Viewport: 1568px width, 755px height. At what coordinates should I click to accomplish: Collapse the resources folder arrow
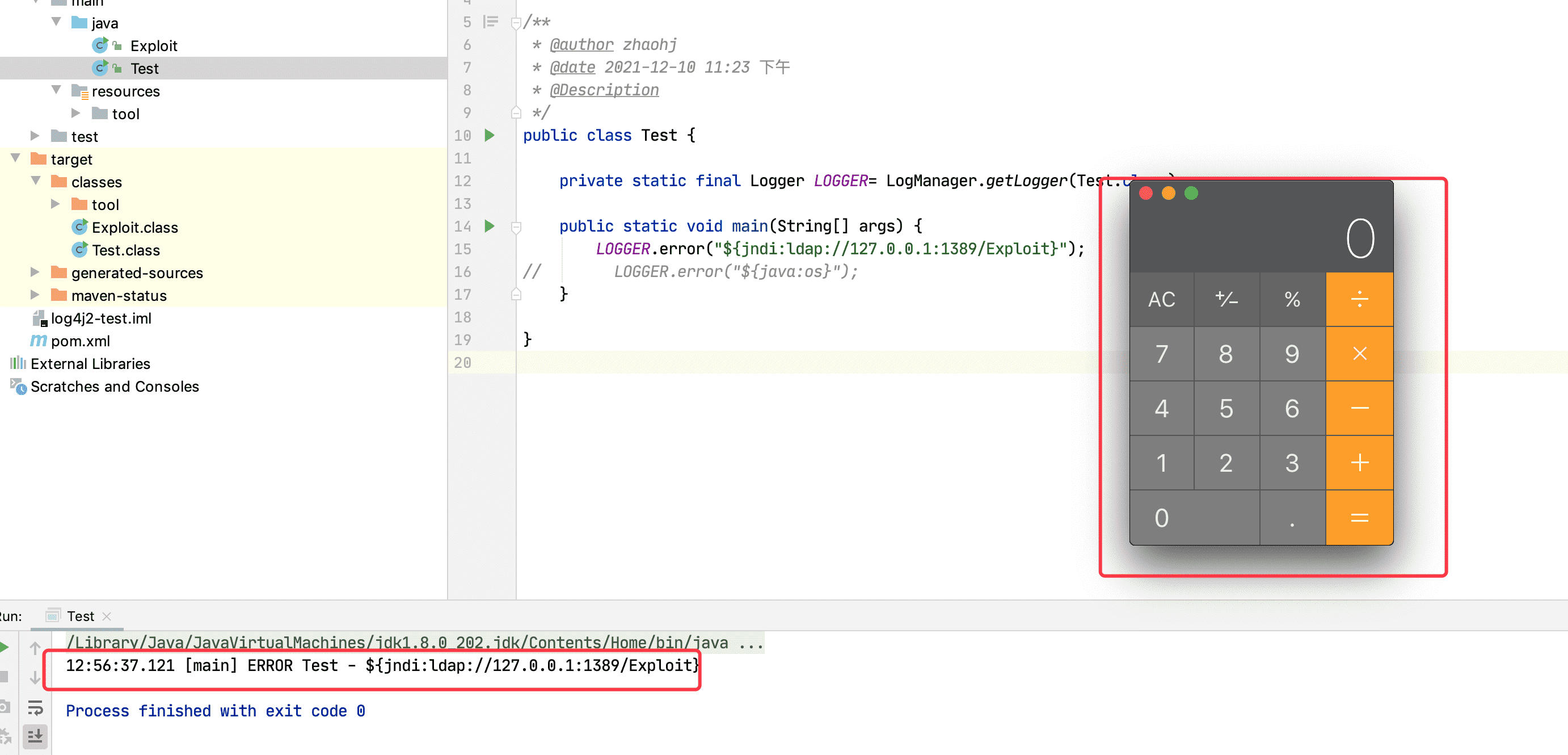click(57, 90)
